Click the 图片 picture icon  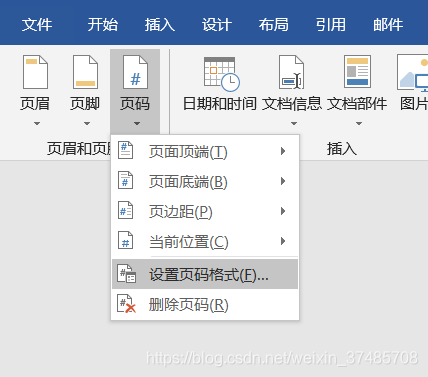pyautogui.click(x=412, y=73)
